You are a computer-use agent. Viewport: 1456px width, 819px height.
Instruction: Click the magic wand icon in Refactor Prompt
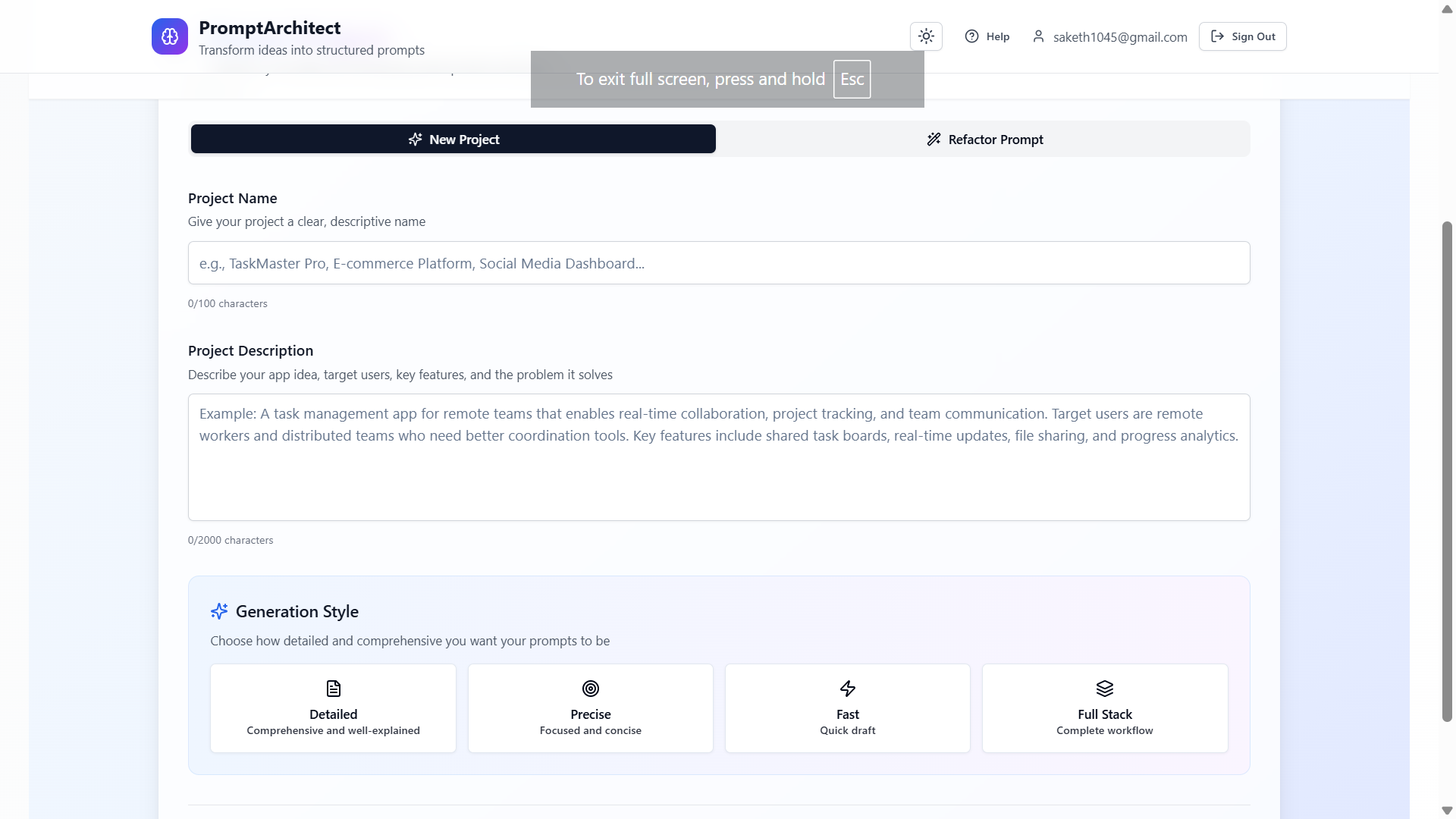[934, 140]
